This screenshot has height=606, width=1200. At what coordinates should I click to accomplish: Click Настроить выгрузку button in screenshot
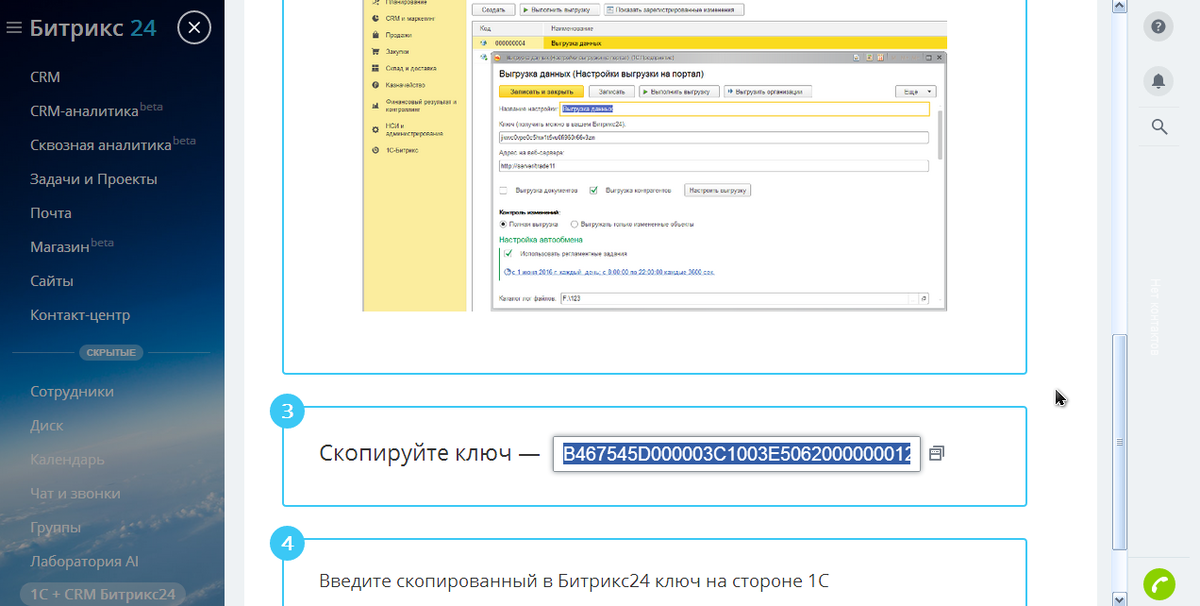pyautogui.click(x=717, y=190)
